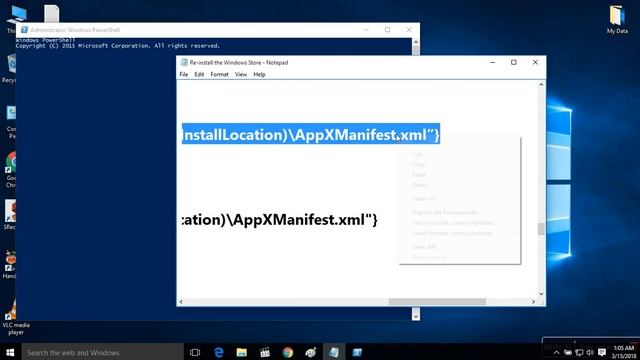
Task: Click Notepad's vertical scrollbar down arrow
Action: point(541,294)
